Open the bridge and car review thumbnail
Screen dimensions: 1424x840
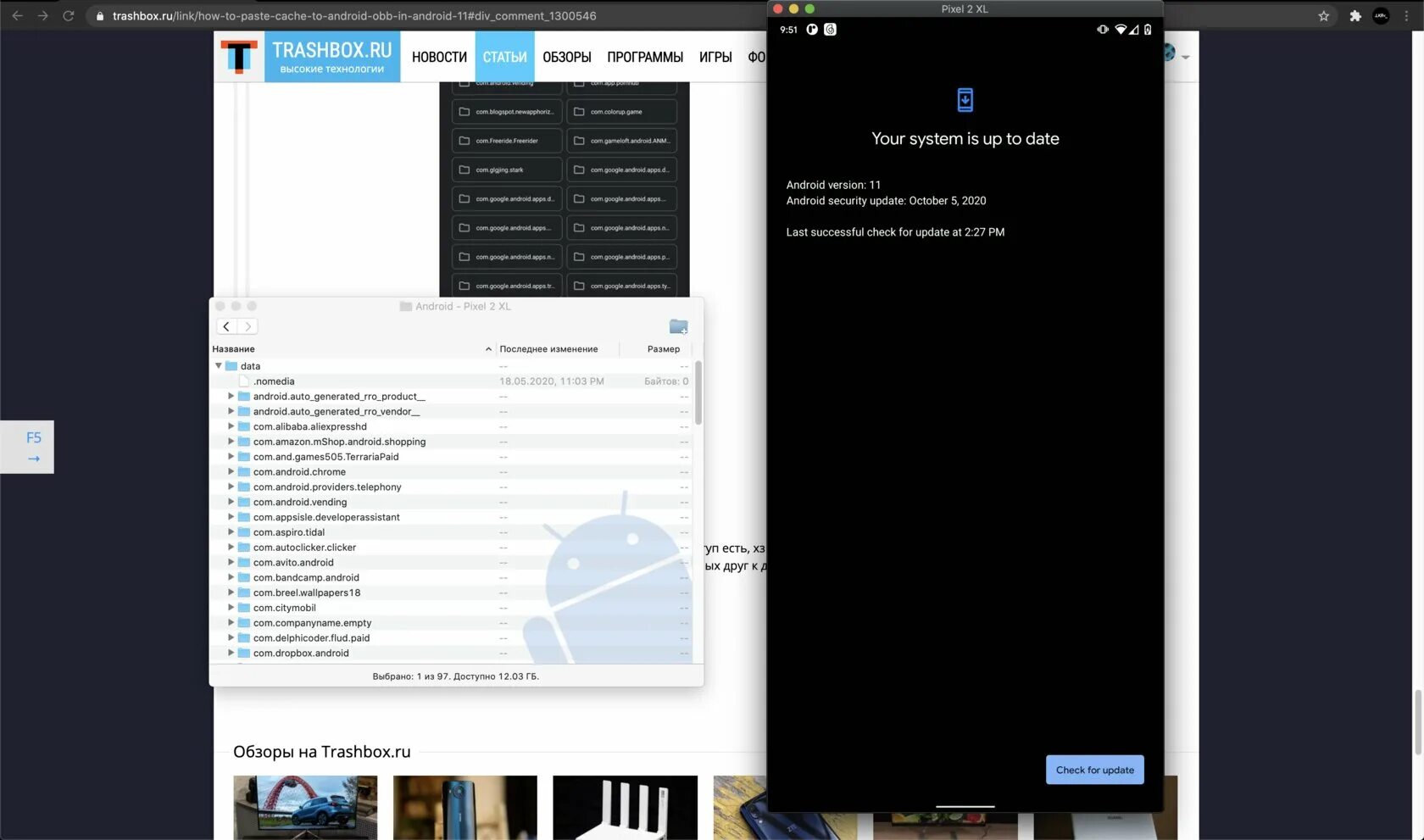click(305, 807)
